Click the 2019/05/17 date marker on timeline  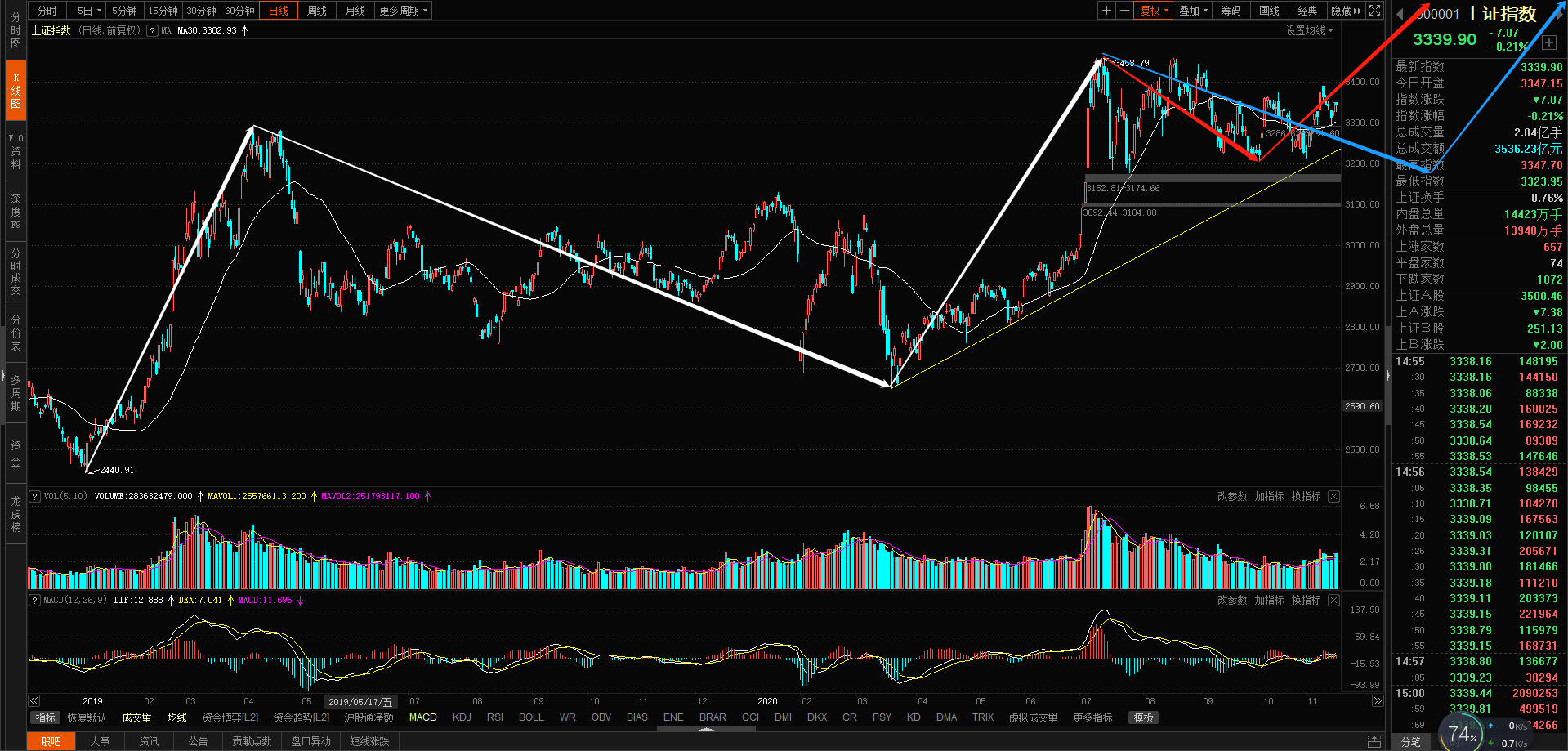pos(360,701)
